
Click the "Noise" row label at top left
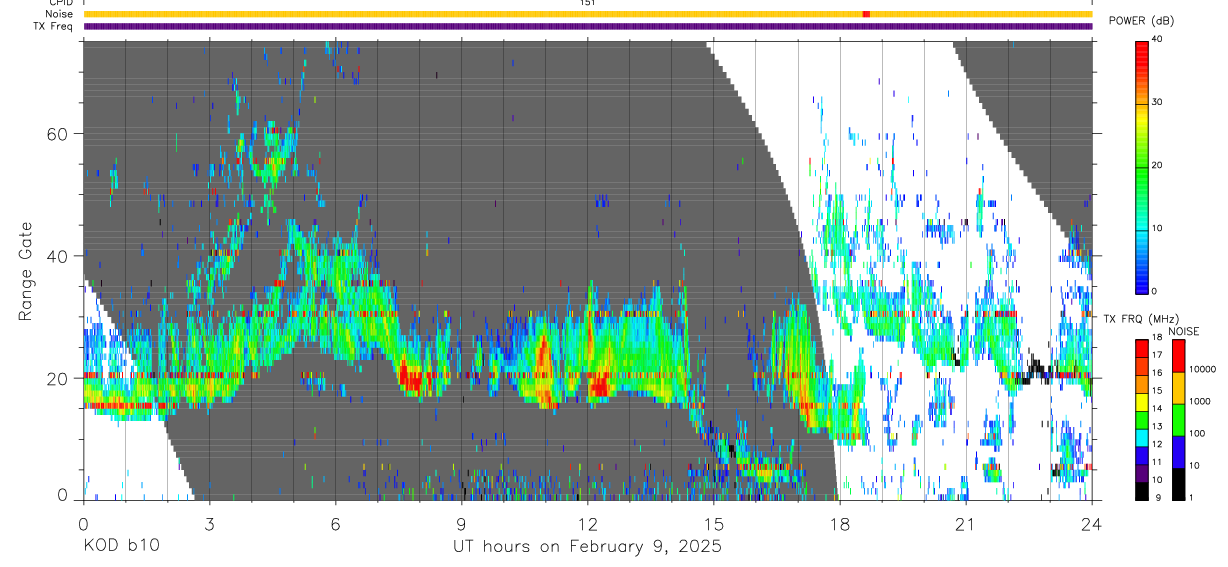click(x=59, y=14)
